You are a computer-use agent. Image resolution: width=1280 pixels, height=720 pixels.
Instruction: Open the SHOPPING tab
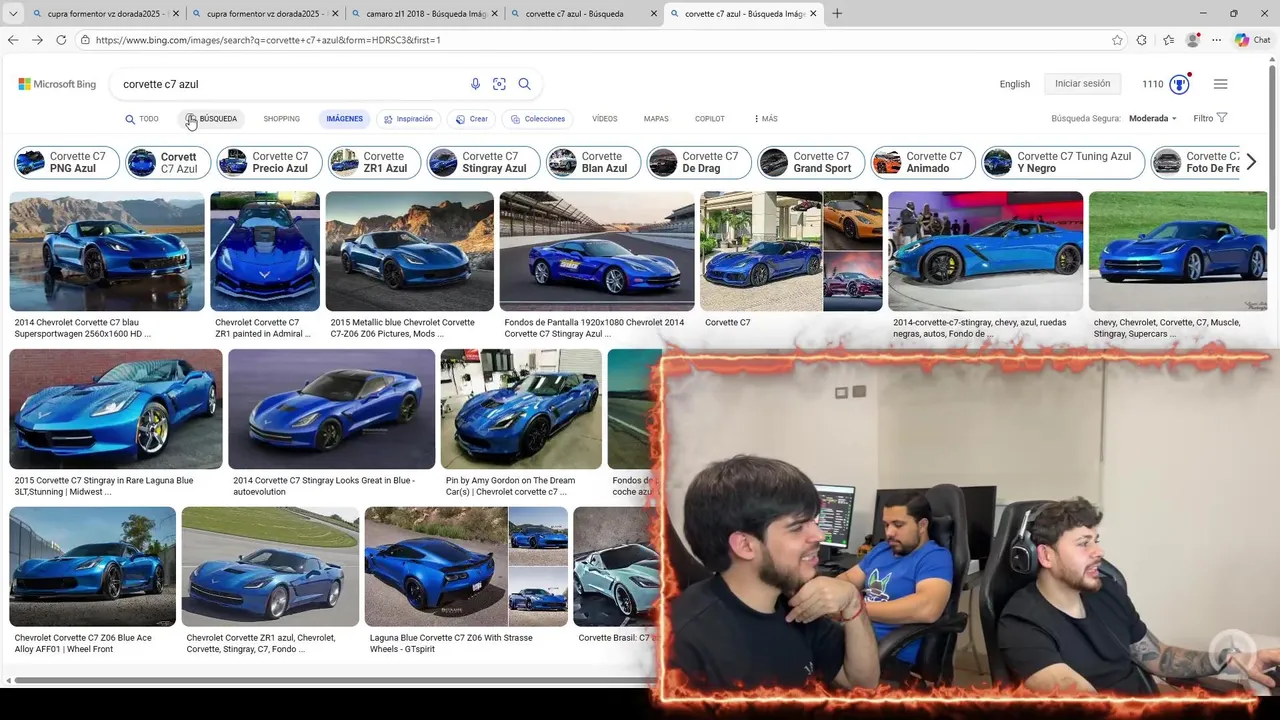281,119
